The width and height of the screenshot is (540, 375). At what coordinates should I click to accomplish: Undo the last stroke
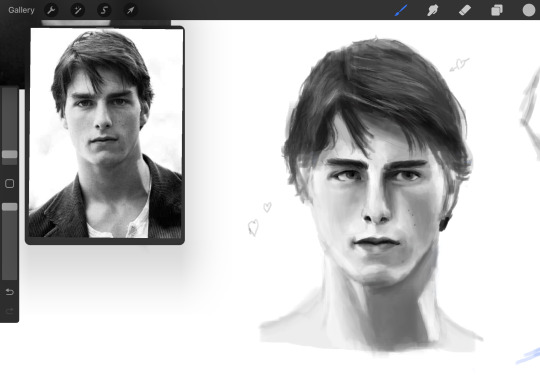(10, 292)
